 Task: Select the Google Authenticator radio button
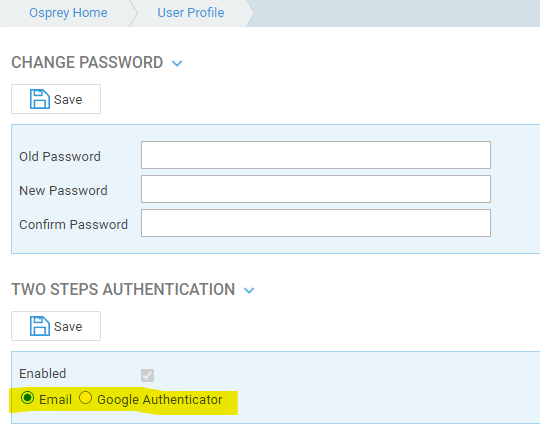(x=85, y=398)
